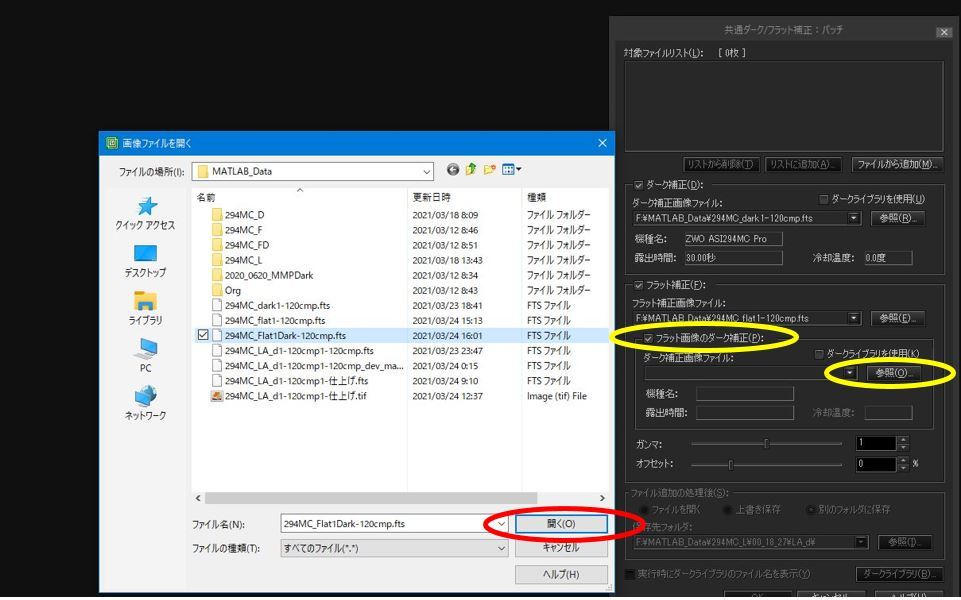Create a new folder icon

[489, 170]
